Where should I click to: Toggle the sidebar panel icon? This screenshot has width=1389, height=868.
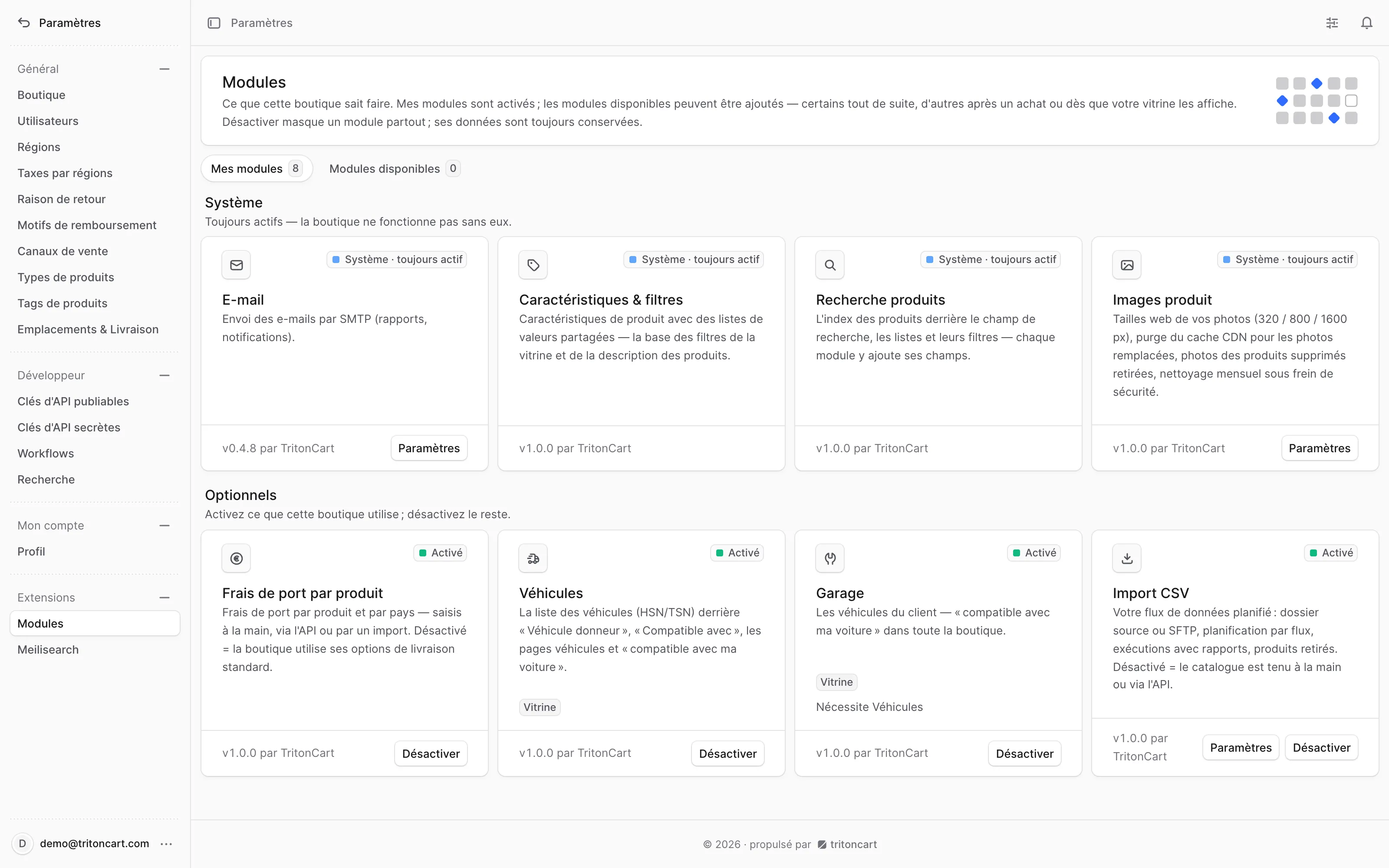214,23
